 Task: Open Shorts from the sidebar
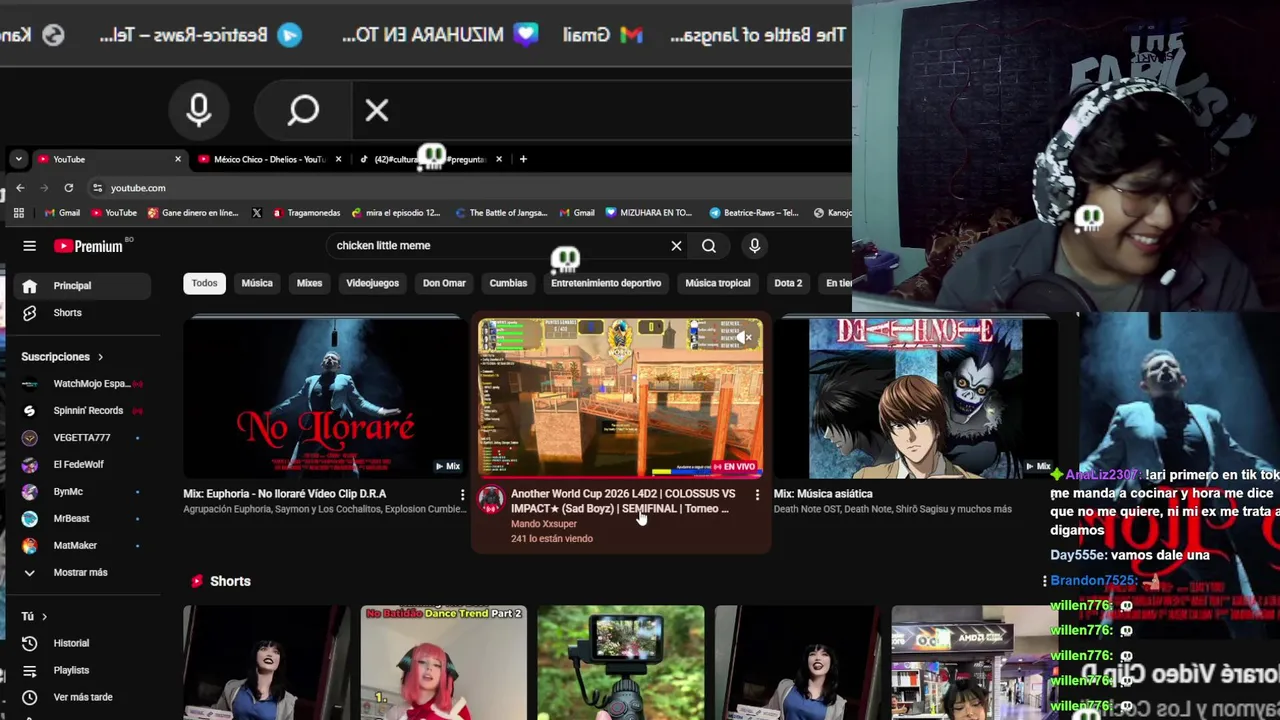(x=83, y=313)
